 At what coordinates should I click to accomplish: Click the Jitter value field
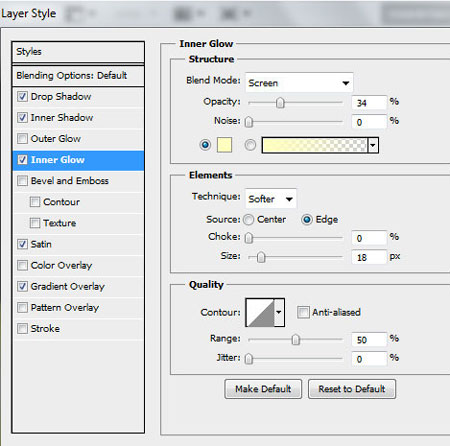click(369, 359)
